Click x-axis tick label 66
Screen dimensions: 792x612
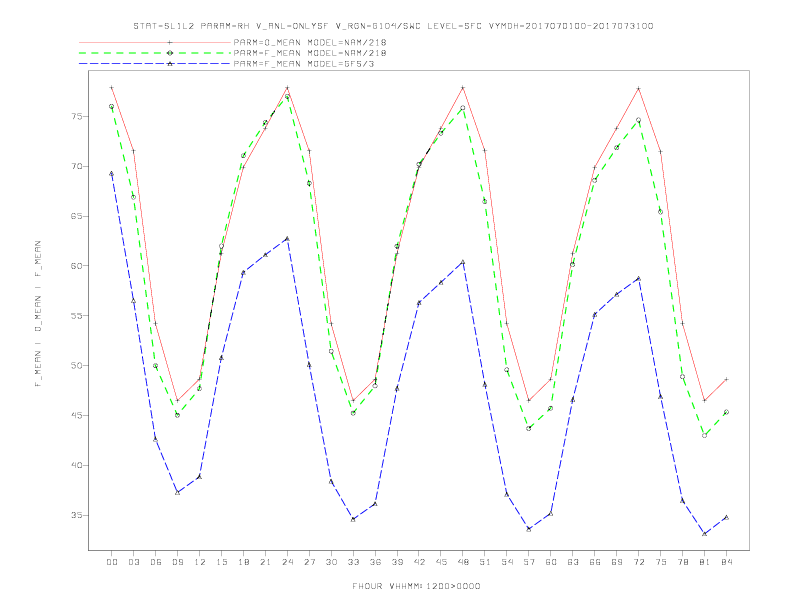[595, 562]
